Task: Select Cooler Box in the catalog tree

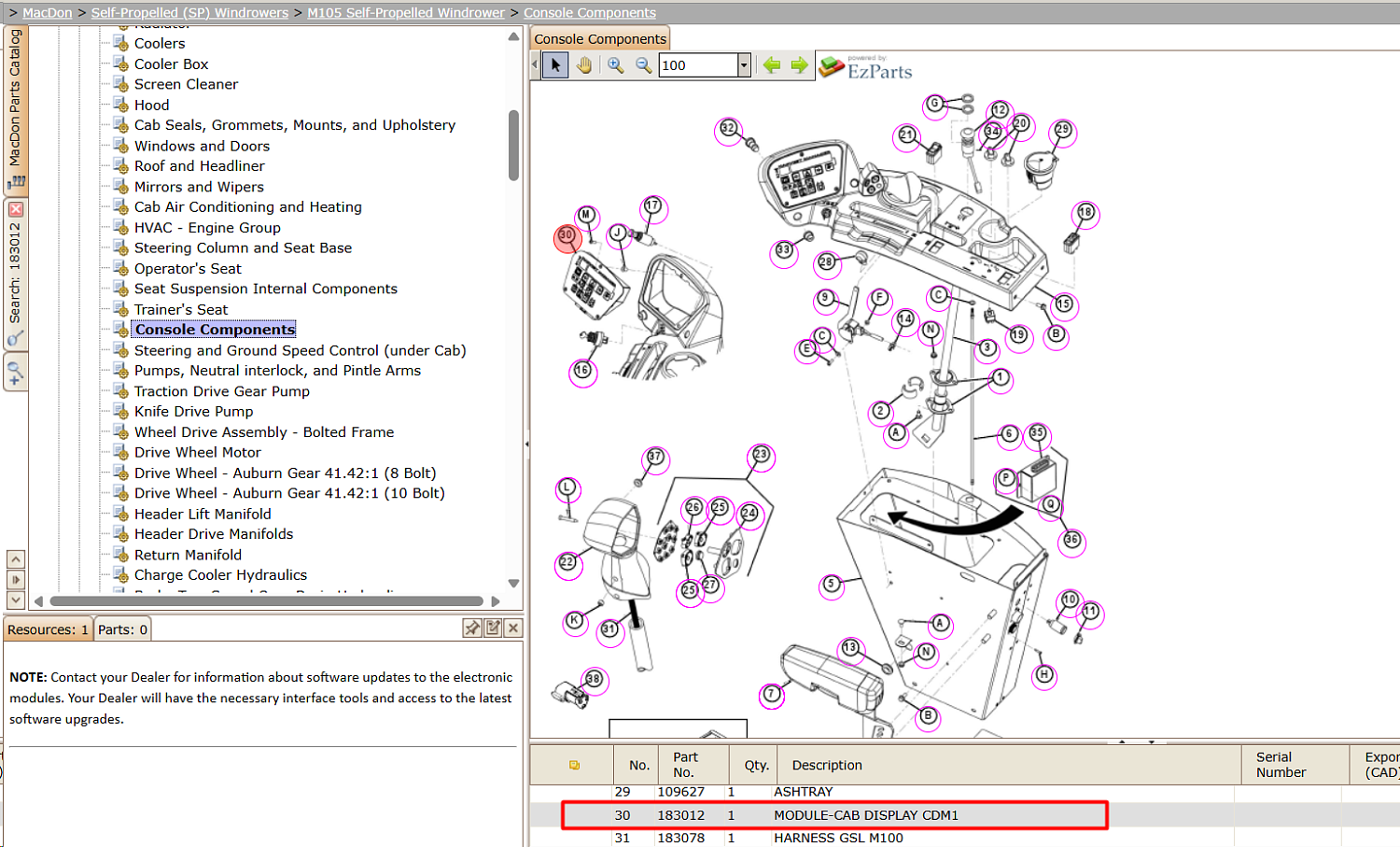Action: click(171, 64)
